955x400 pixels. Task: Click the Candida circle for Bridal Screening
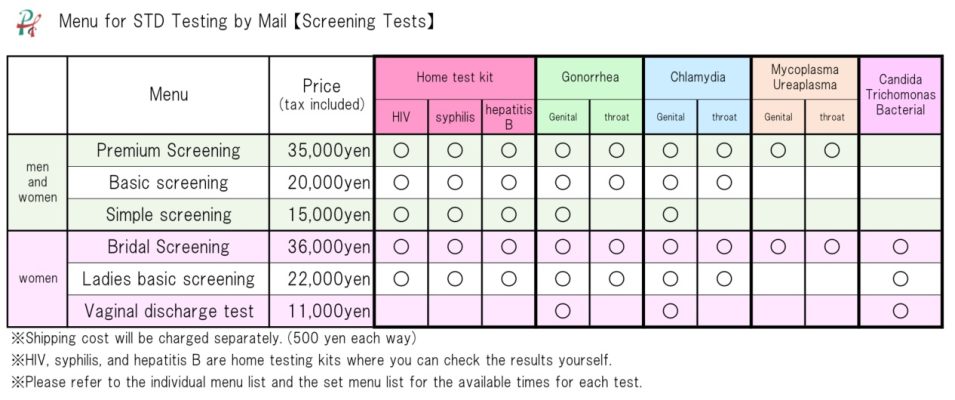[900, 247]
